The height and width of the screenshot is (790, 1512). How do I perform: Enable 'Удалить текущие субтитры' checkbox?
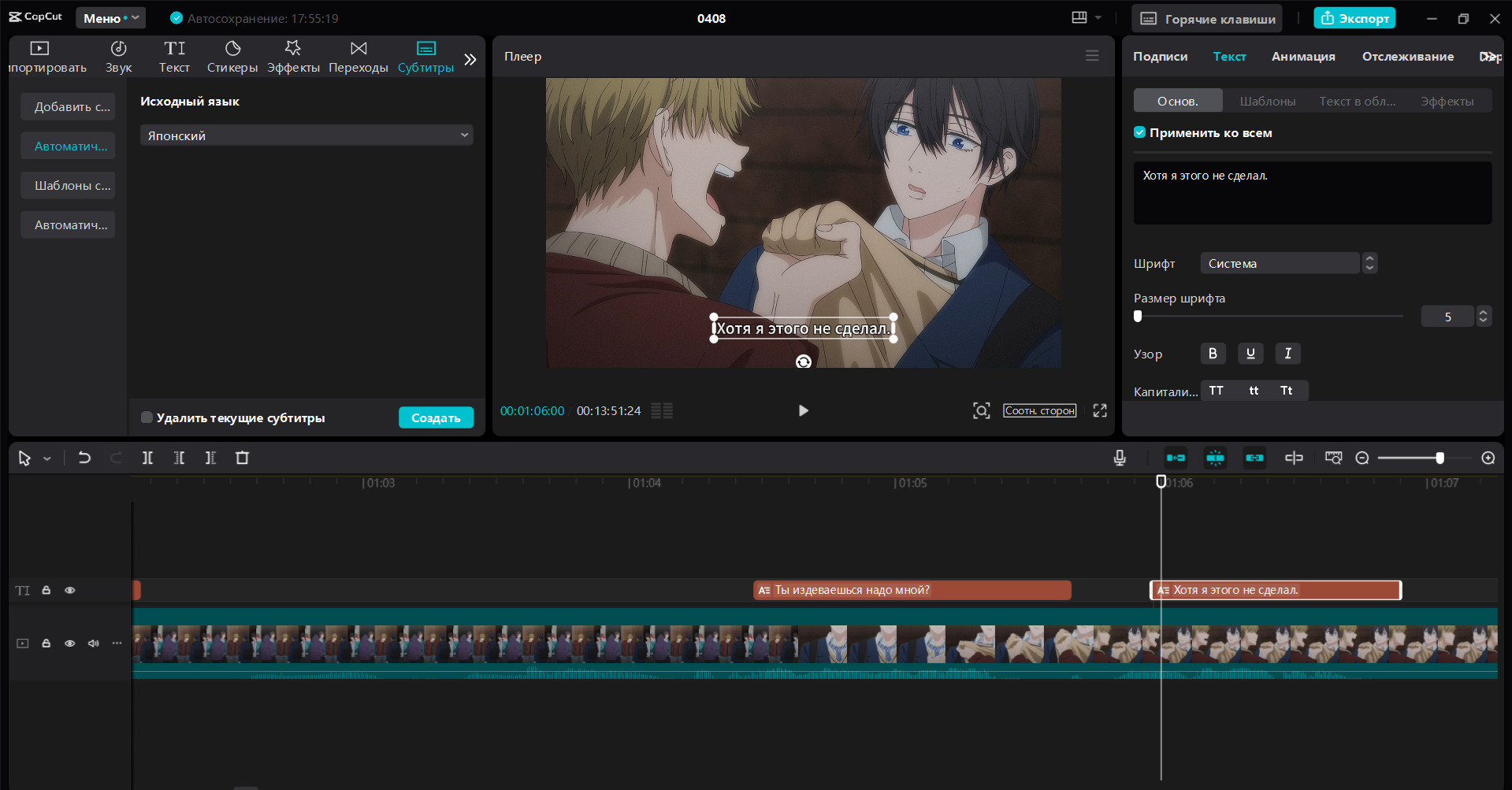(147, 417)
